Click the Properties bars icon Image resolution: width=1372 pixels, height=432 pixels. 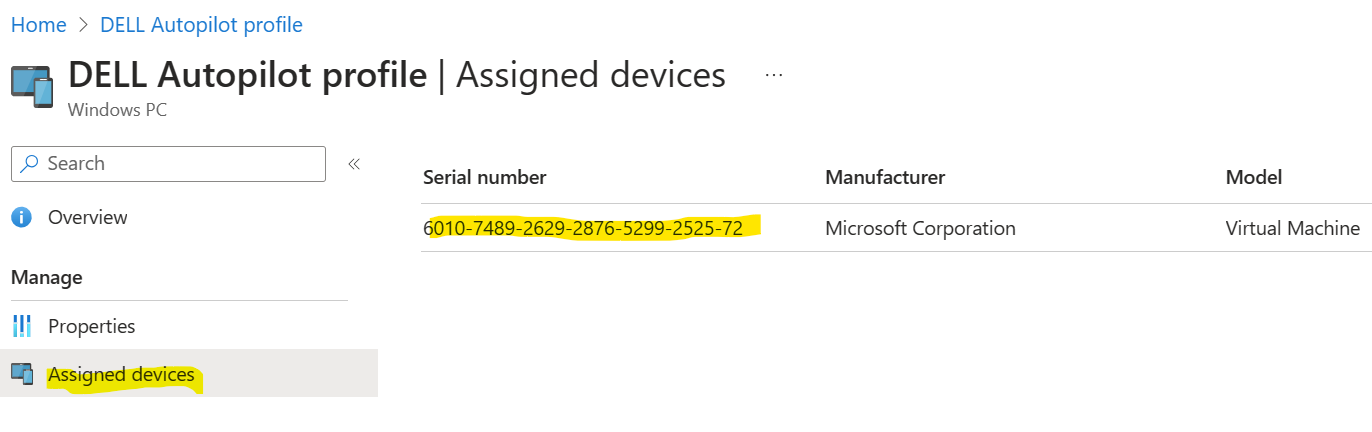22,326
